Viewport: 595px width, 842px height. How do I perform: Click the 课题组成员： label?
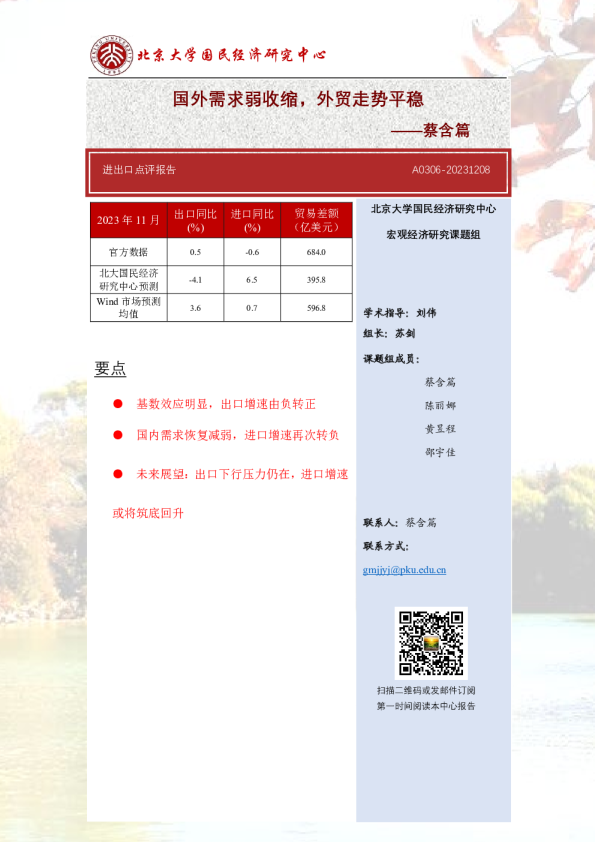coord(391,359)
